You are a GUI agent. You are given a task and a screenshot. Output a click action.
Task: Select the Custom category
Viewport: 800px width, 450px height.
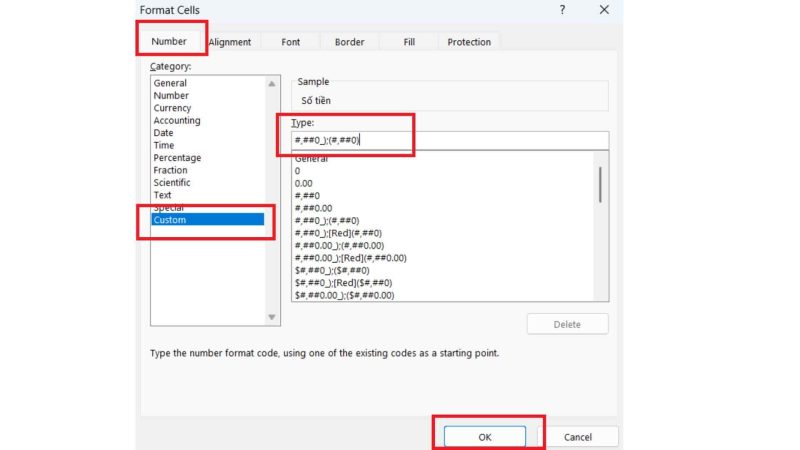pyautogui.click(x=208, y=220)
